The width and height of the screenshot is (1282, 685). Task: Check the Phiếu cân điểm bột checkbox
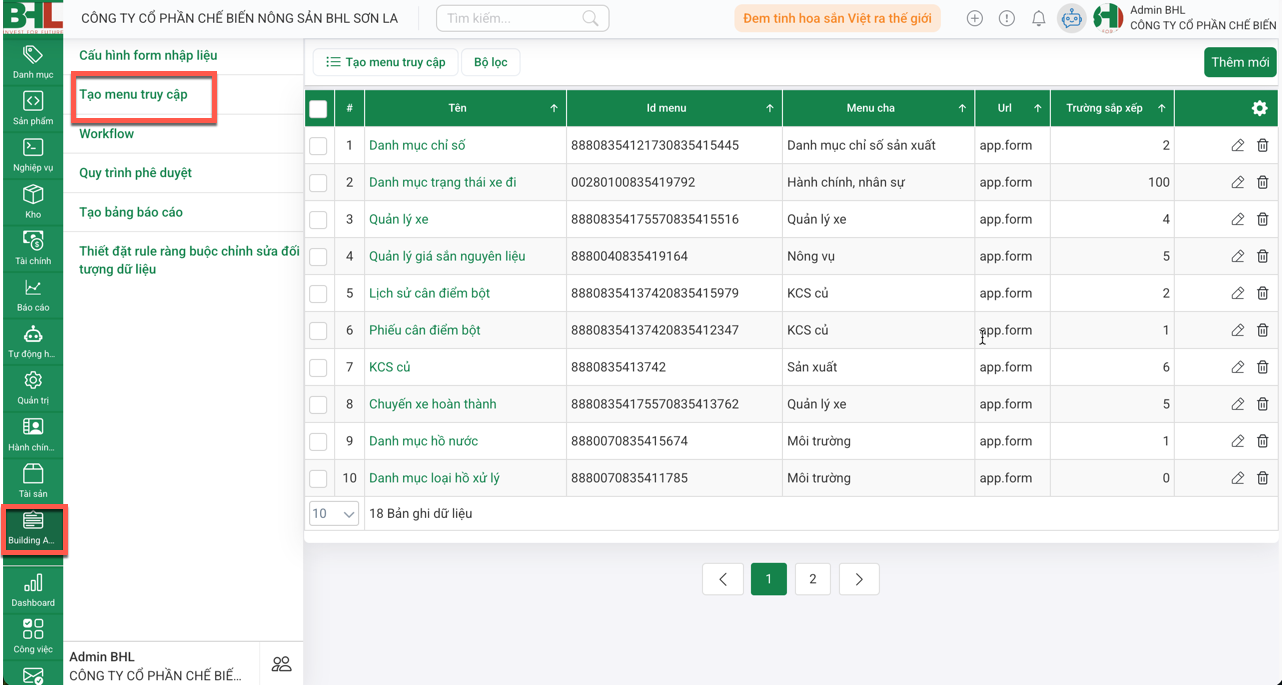[318, 331]
